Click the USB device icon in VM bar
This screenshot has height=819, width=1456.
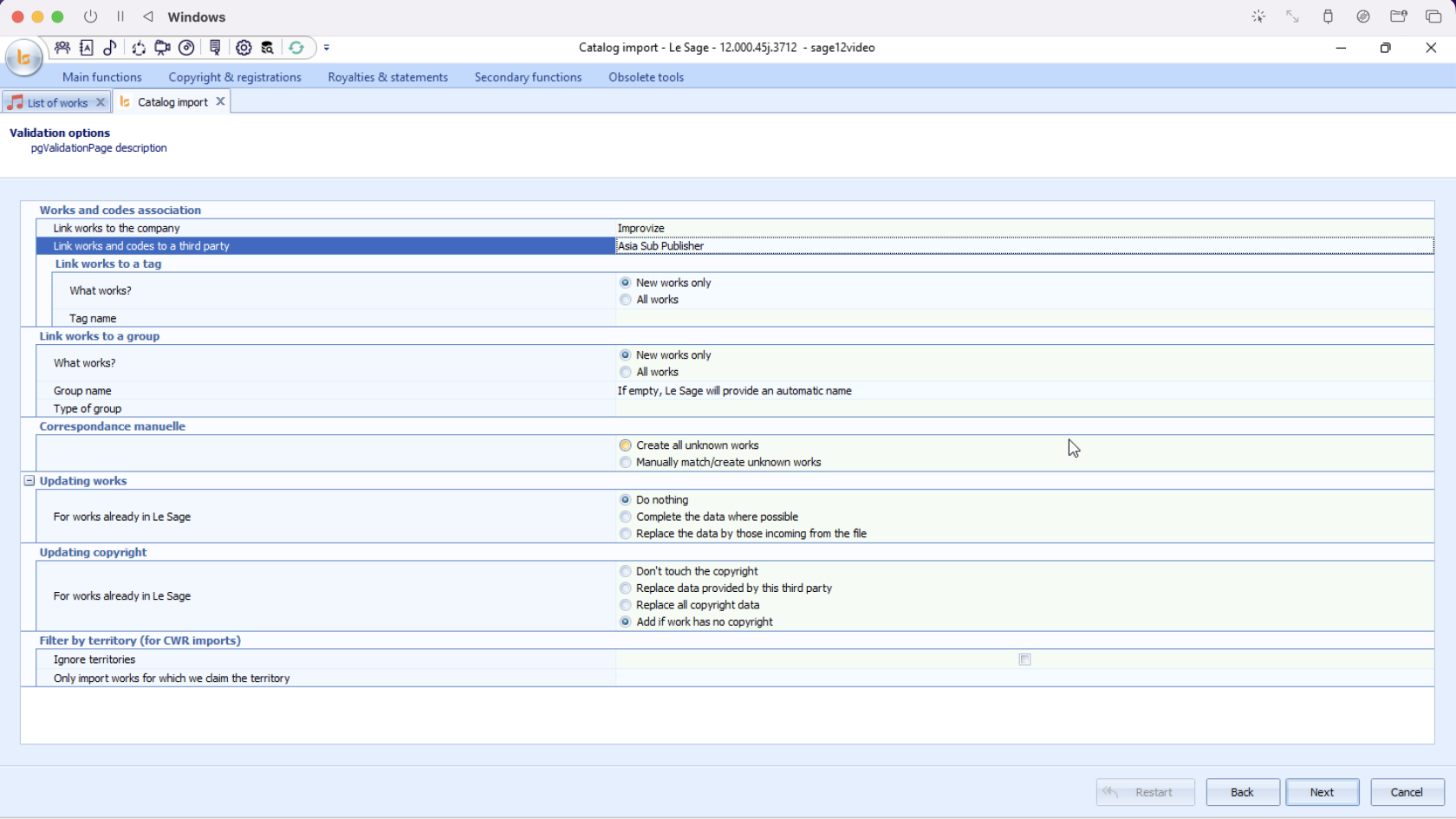tap(1328, 16)
